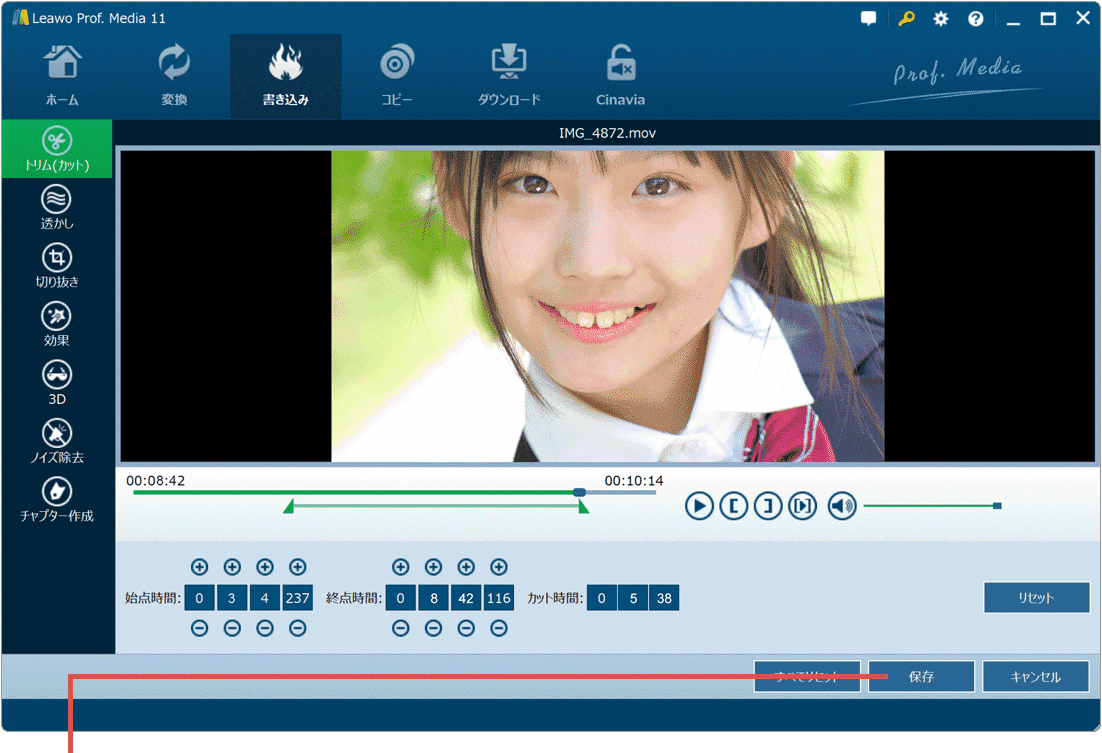This screenshot has height=753, width=1102.
Task: Select the Trim (トリム カット) tool
Action: 56,149
